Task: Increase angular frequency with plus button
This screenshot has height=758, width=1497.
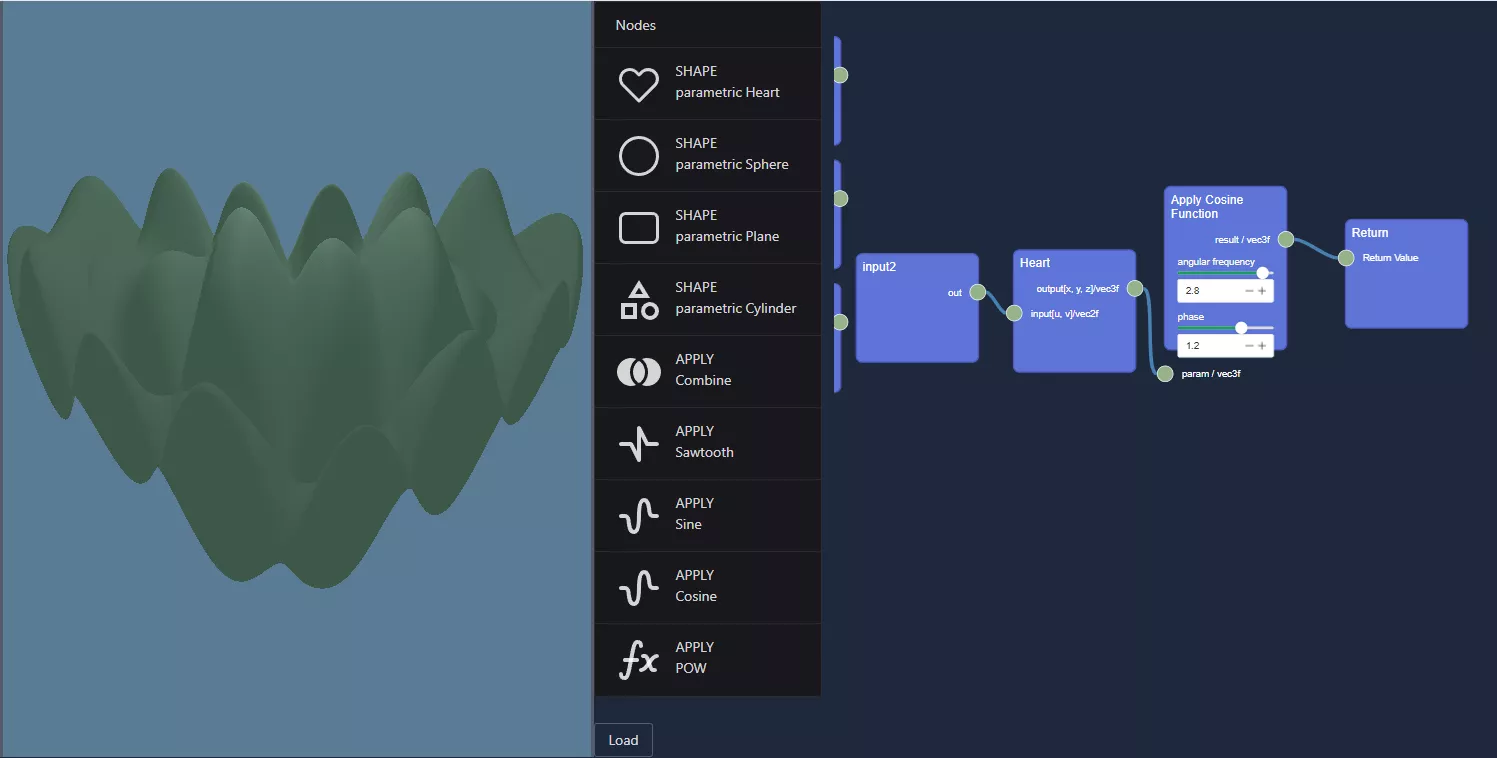Action: [x=1262, y=291]
